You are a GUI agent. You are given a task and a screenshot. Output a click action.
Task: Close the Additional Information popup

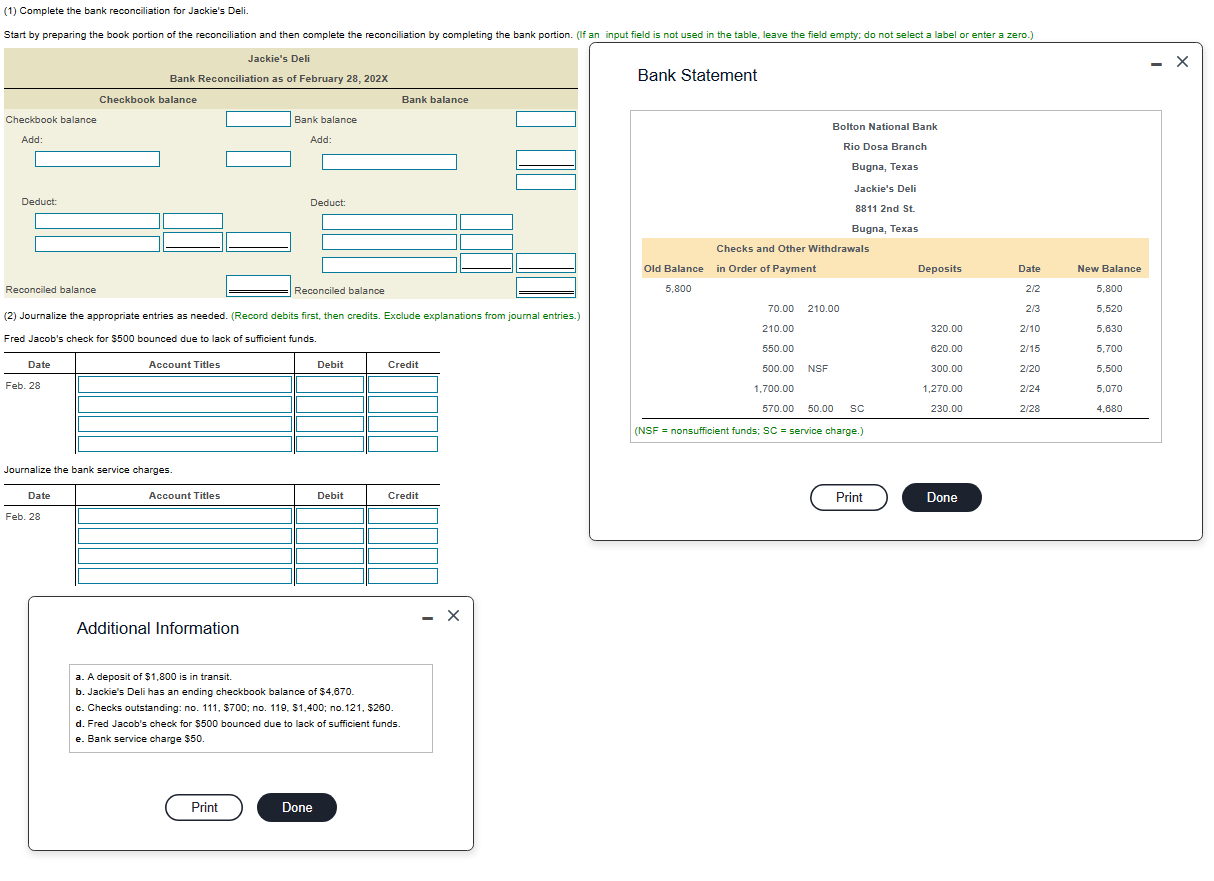(x=453, y=616)
